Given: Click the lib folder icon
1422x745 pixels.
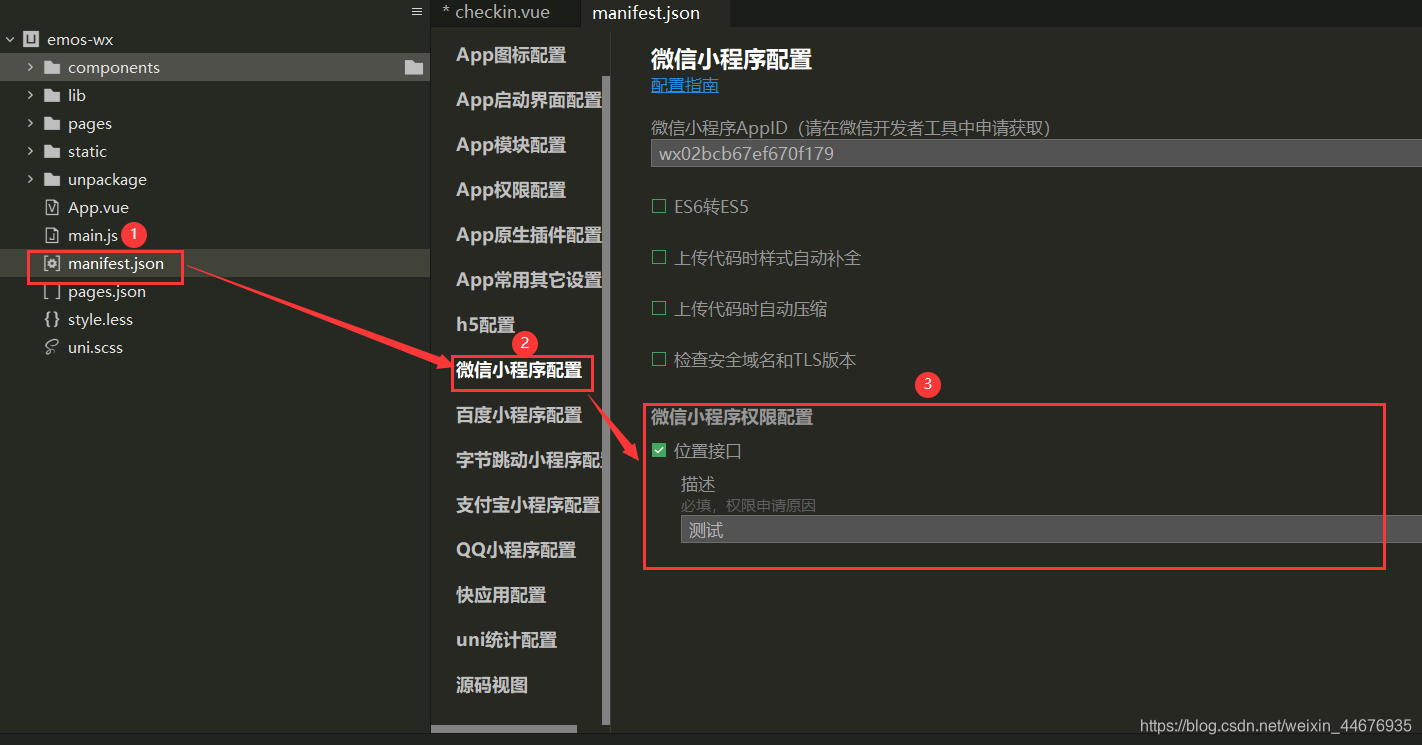Looking at the screenshot, I should coord(52,96).
